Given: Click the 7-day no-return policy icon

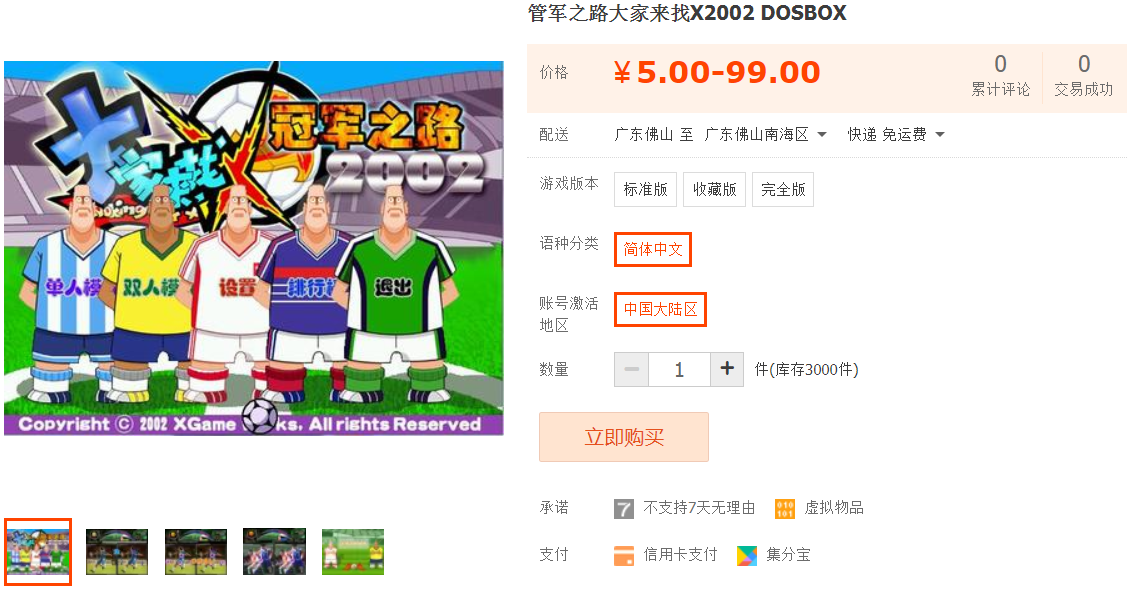Looking at the screenshot, I should point(623,509).
